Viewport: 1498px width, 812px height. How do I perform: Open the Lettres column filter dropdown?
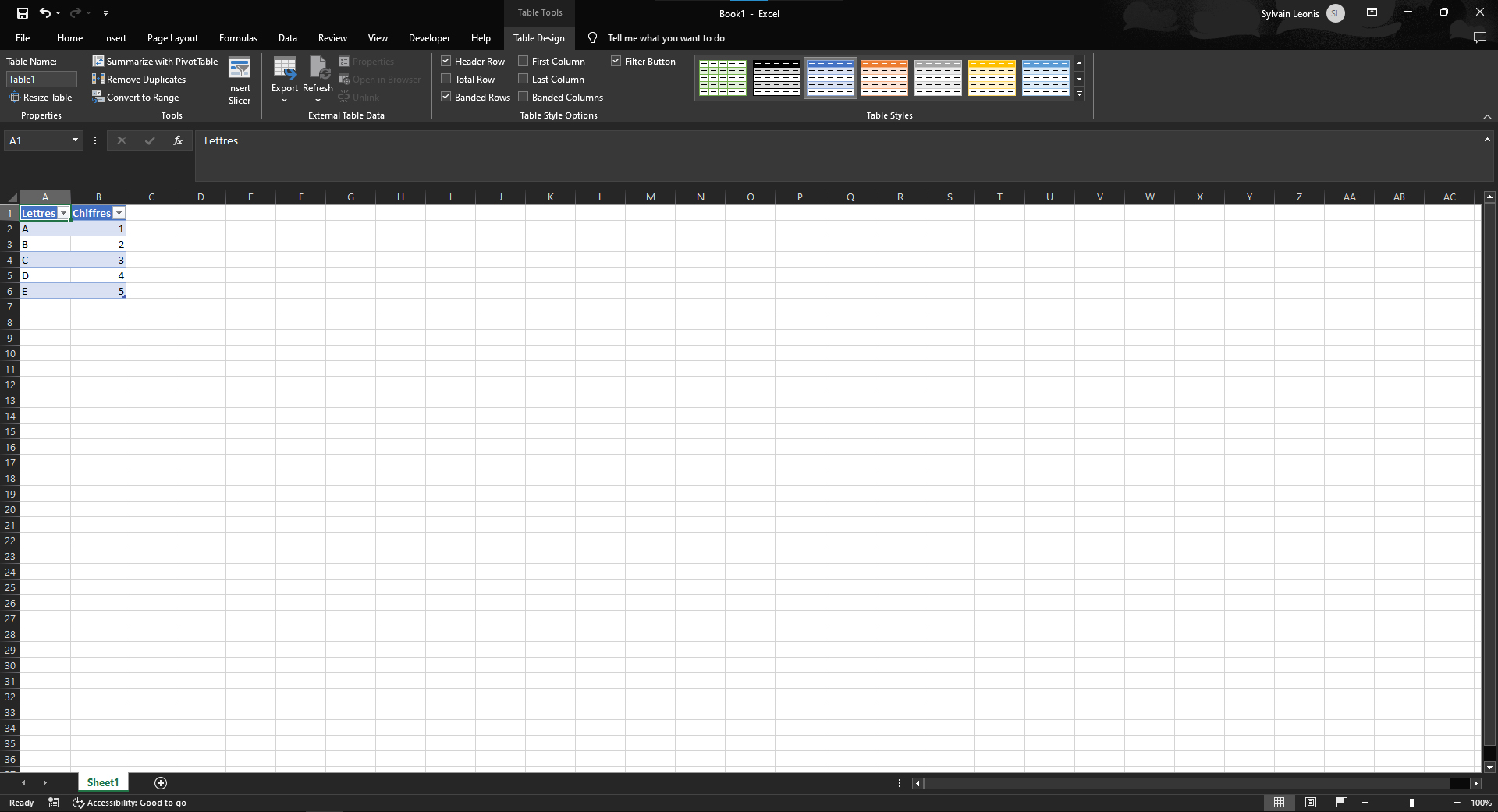(x=64, y=213)
